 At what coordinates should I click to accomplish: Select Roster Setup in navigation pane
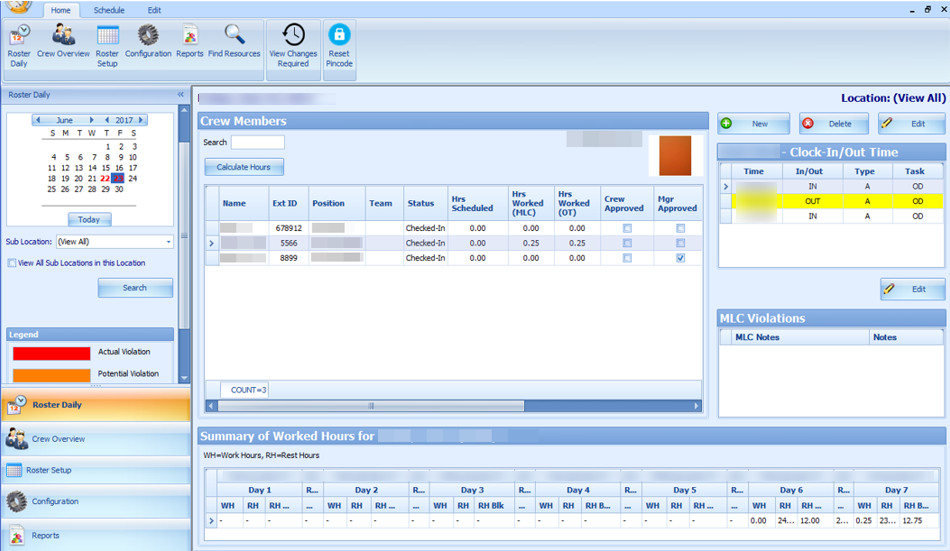pyautogui.click(x=96, y=470)
